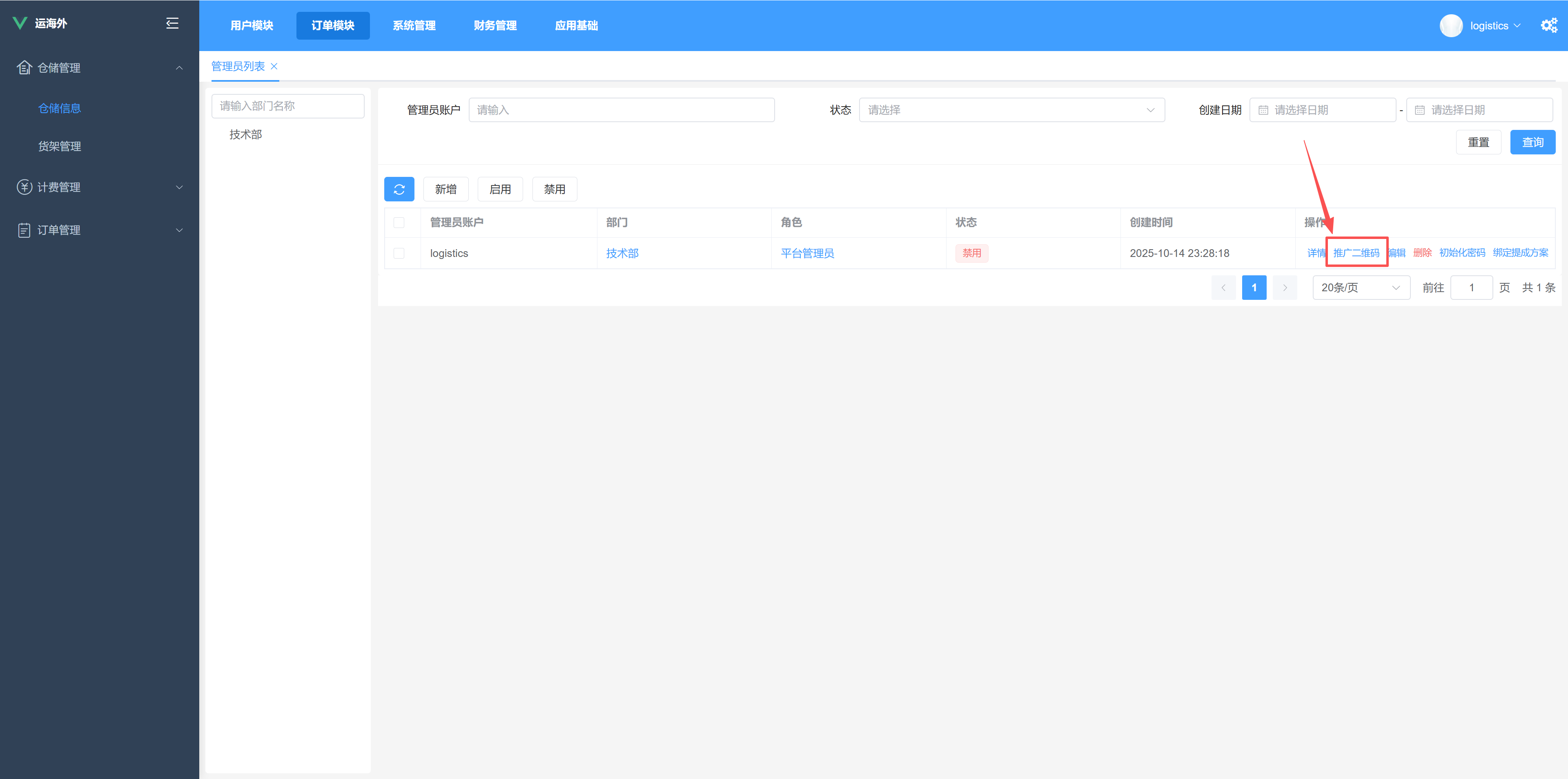
Task: Tick the select-all checkbox in table header
Action: [x=399, y=223]
